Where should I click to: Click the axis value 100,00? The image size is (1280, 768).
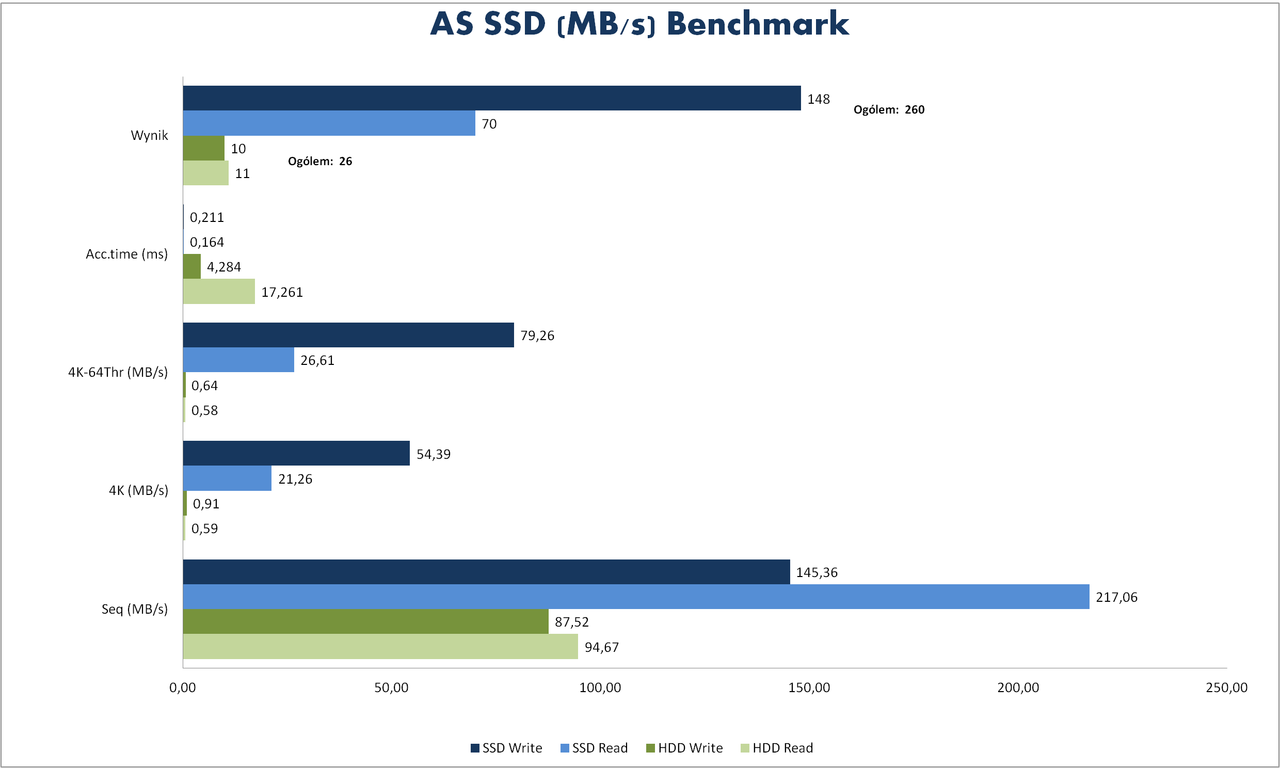pos(600,688)
